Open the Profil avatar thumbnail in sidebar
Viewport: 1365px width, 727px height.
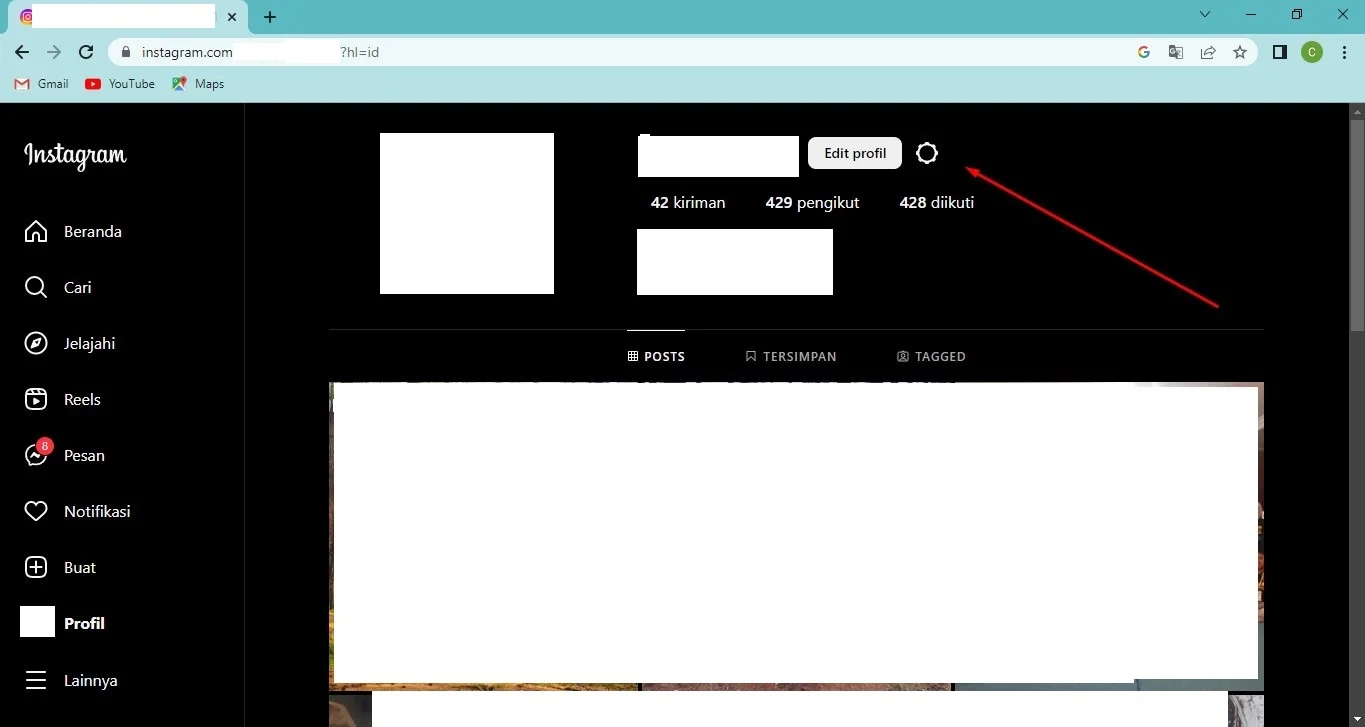coord(37,622)
